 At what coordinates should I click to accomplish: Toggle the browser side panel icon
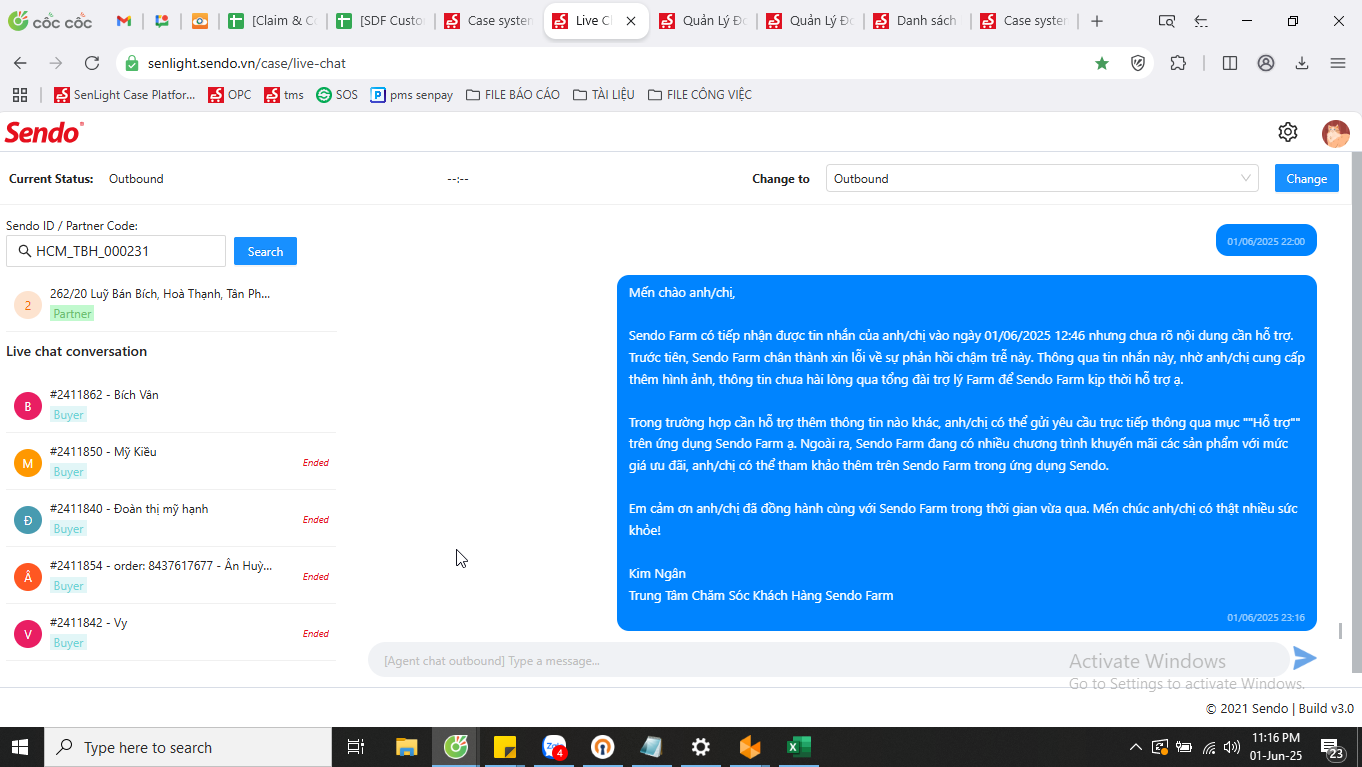(x=1230, y=63)
